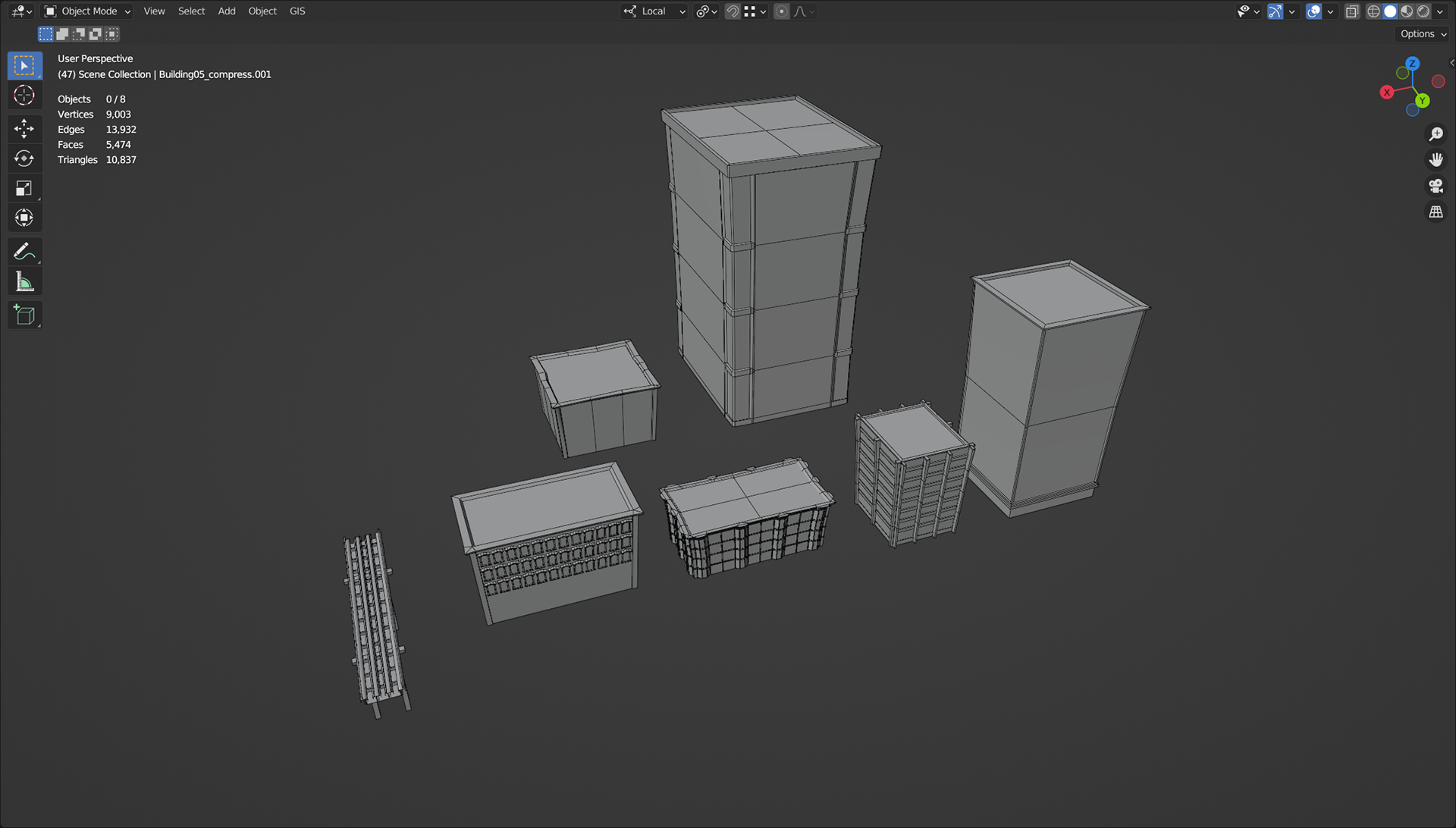The image size is (1456, 828).
Task: Toggle viewport overlays
Action: 1313,11
